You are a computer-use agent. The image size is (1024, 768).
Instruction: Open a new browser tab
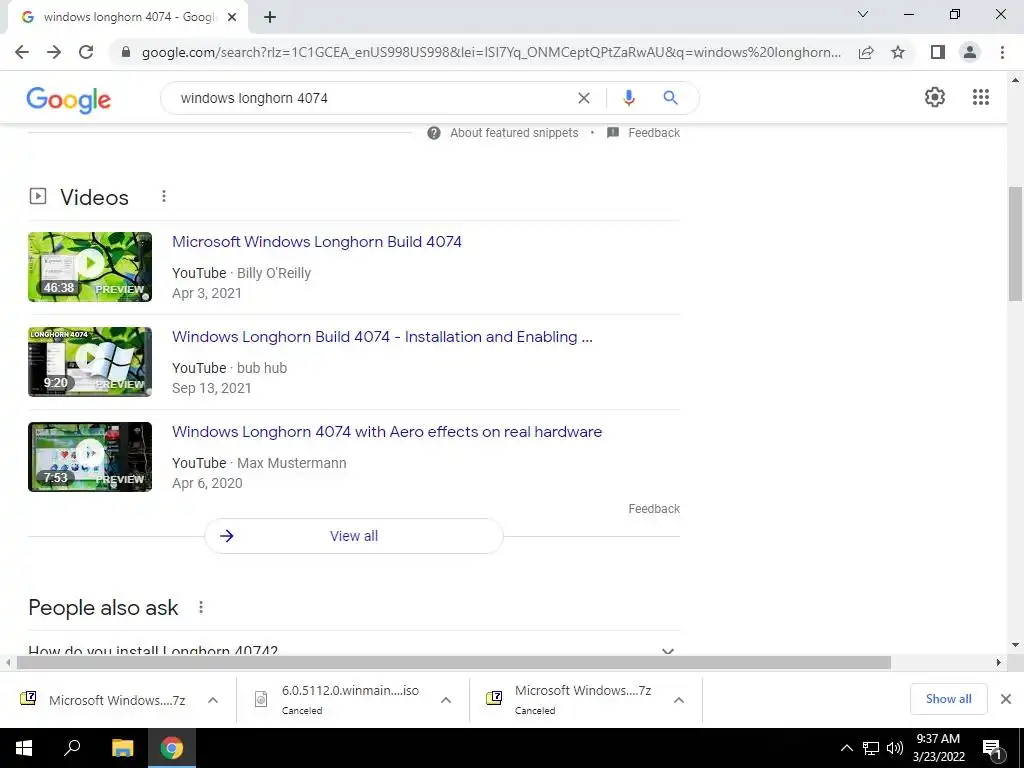click(270, 17)
